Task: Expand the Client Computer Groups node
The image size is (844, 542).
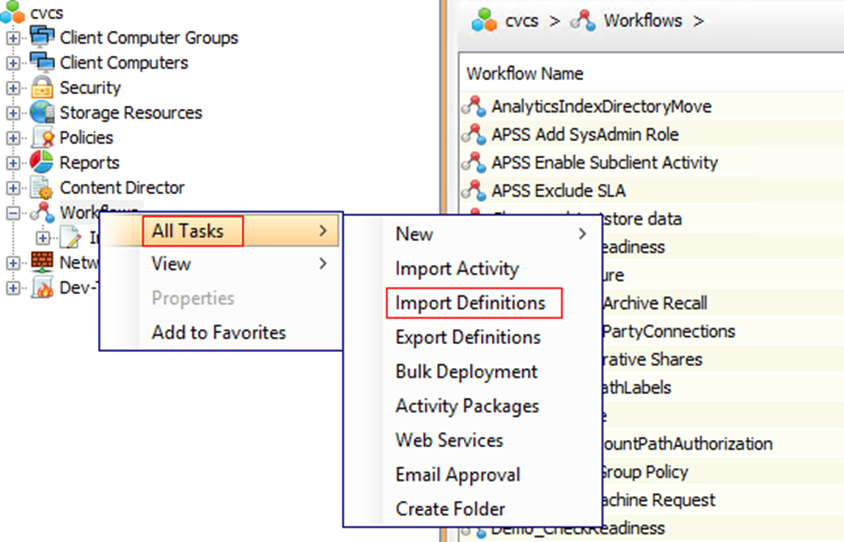Action: coord(13,38)
